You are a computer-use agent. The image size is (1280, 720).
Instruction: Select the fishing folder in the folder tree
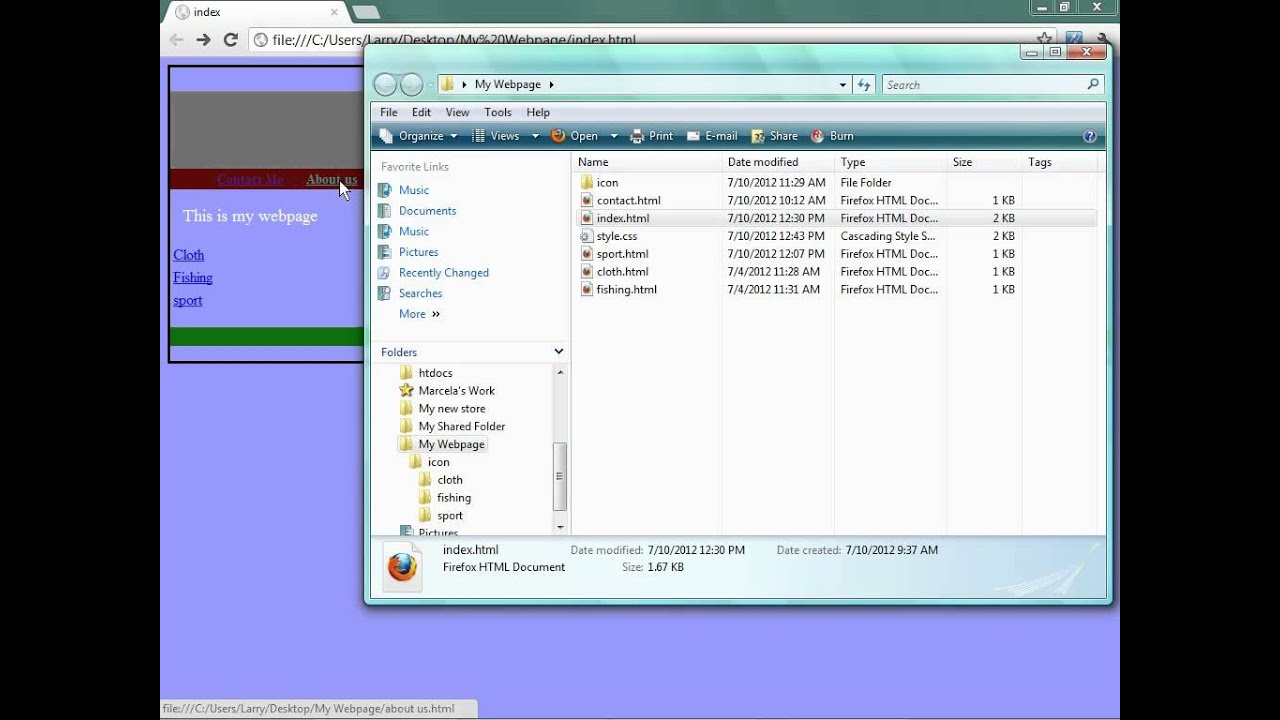454,498
